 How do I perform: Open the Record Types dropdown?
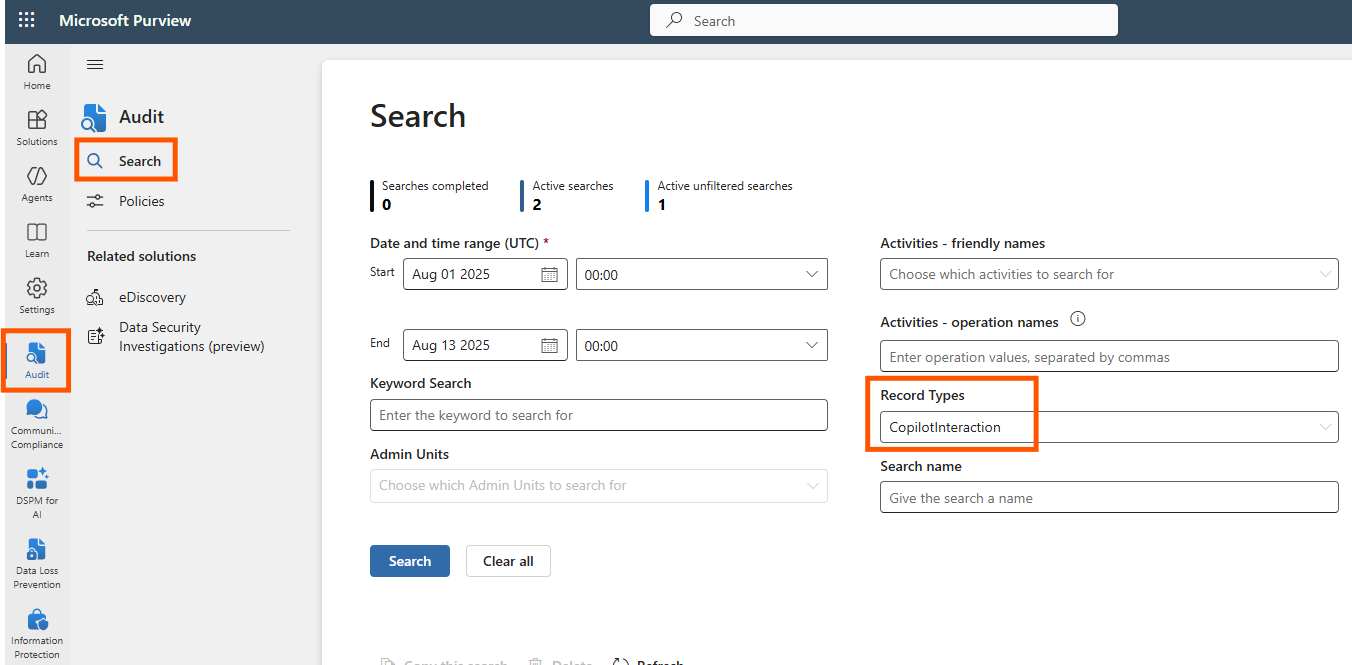point(1109,427)
